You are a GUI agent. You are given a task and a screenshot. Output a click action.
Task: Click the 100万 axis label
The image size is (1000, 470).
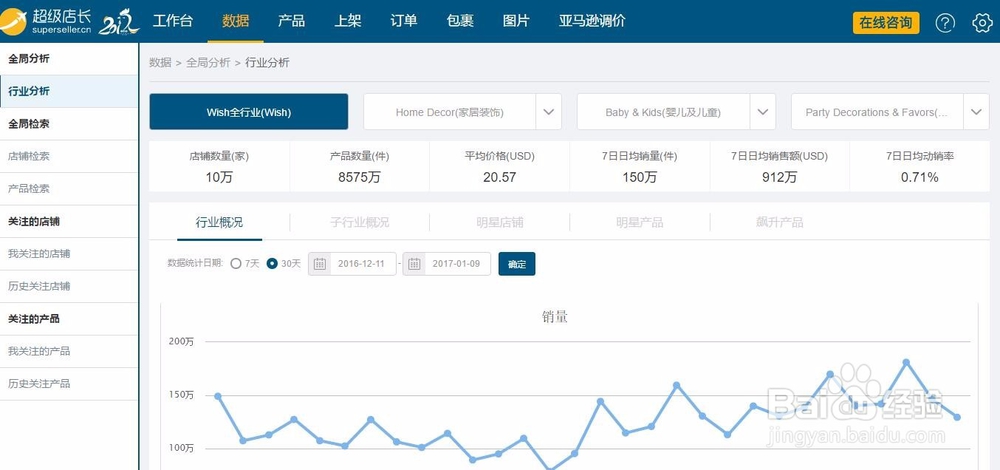(181, 448)
